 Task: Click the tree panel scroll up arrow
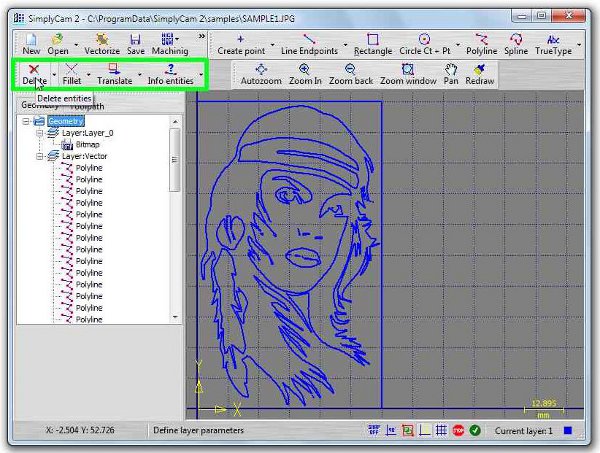(x=175, y=122)
